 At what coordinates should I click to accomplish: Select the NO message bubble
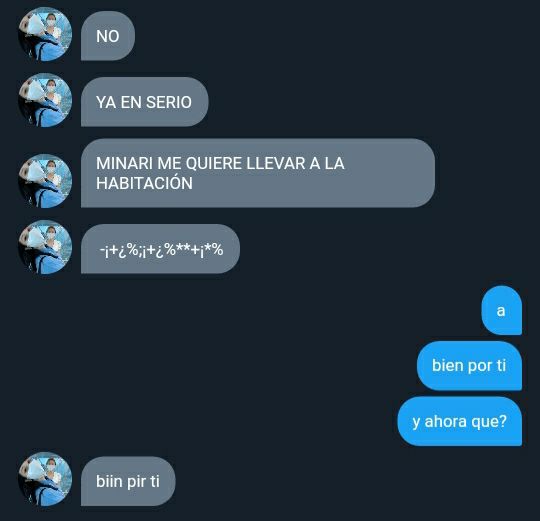pyautogui.click(x=108, y=36)
